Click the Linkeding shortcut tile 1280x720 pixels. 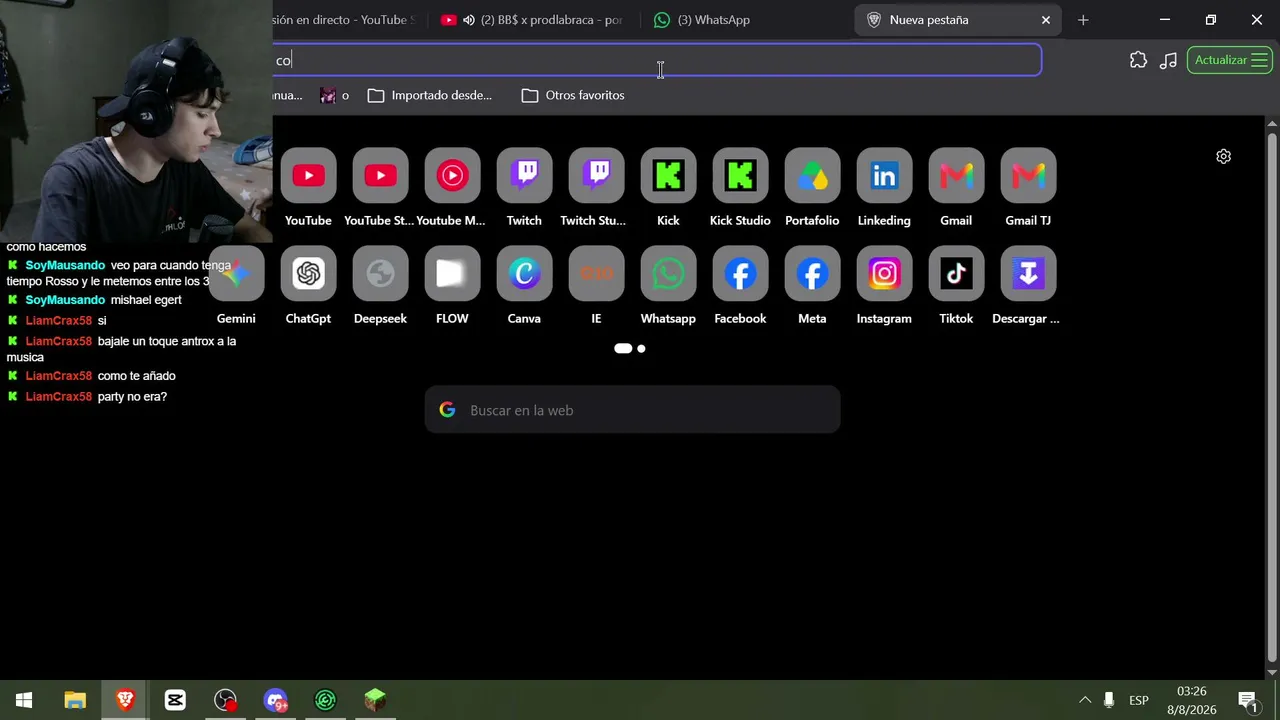[884, 176]
